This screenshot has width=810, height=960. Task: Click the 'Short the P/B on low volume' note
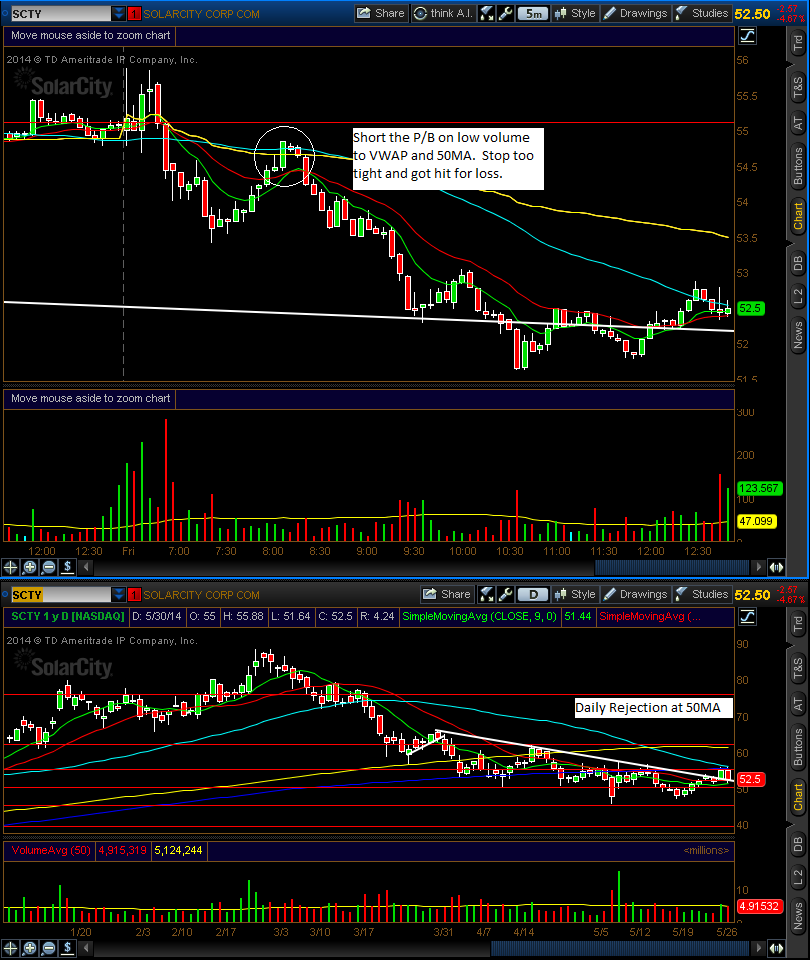(448, 158)
